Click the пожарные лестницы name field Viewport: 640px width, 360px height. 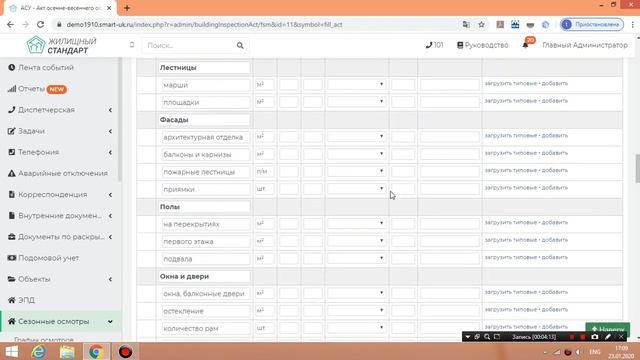point(206,172)
